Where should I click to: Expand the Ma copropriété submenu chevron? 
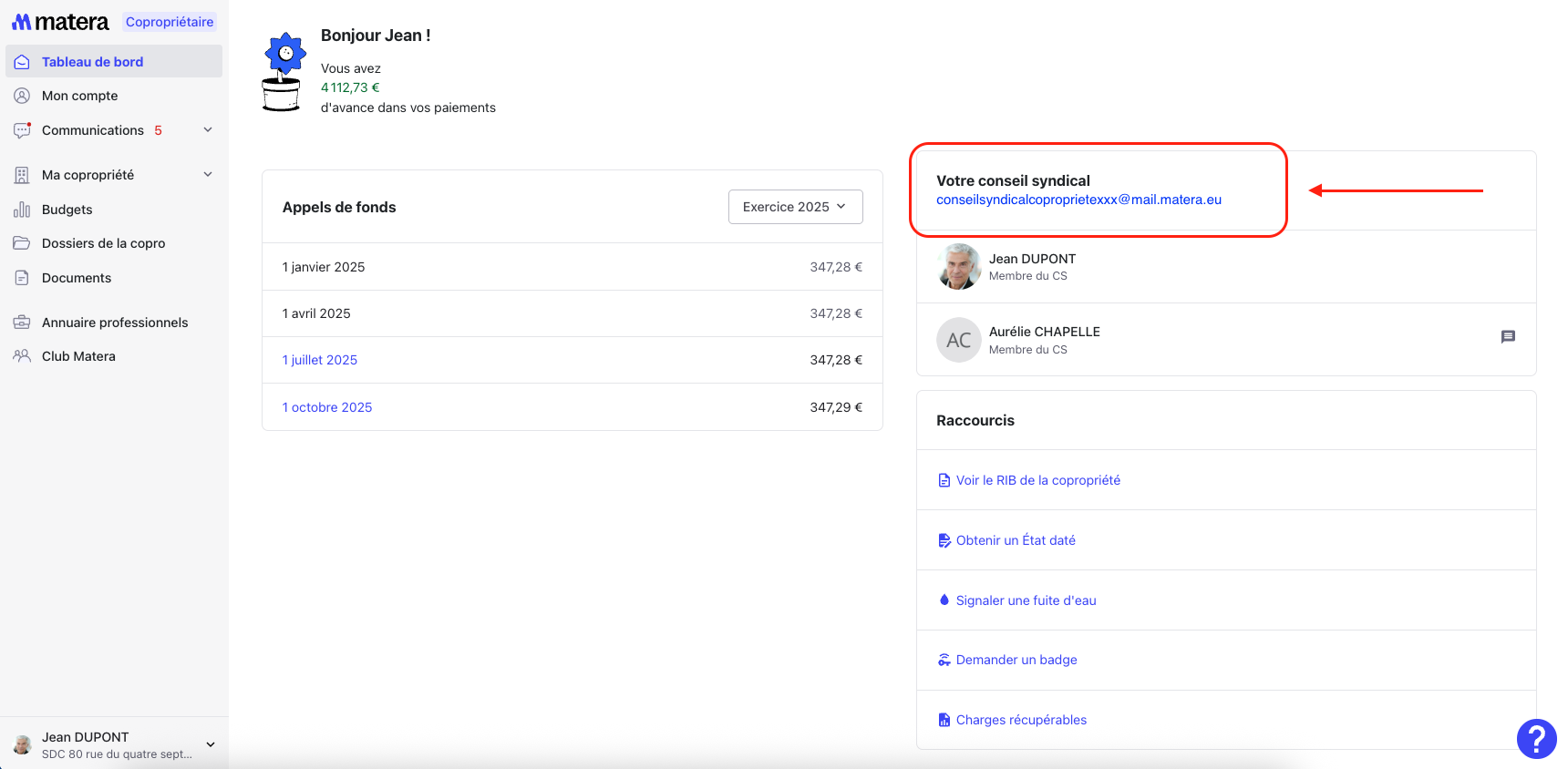(x=208, y=175)
